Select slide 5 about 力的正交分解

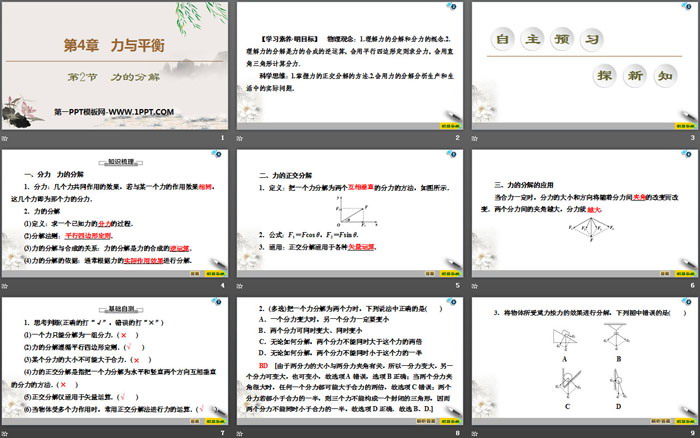pyautogui.click(x=350, y=213)
